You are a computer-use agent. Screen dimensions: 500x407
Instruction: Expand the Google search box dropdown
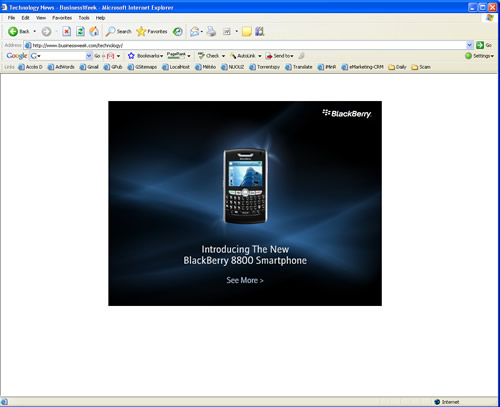pos(89,56)
